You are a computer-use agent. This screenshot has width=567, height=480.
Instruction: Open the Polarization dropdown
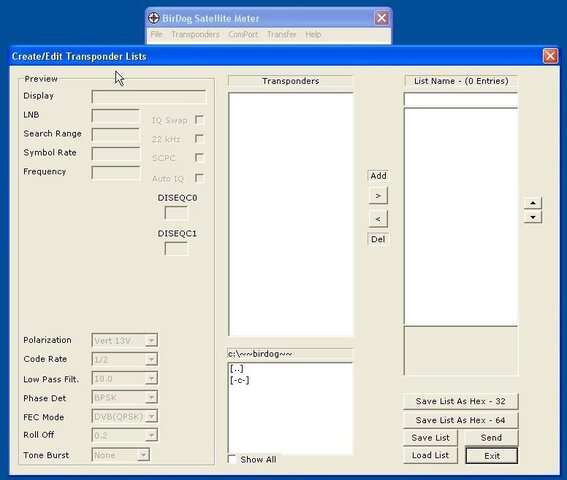151,340
